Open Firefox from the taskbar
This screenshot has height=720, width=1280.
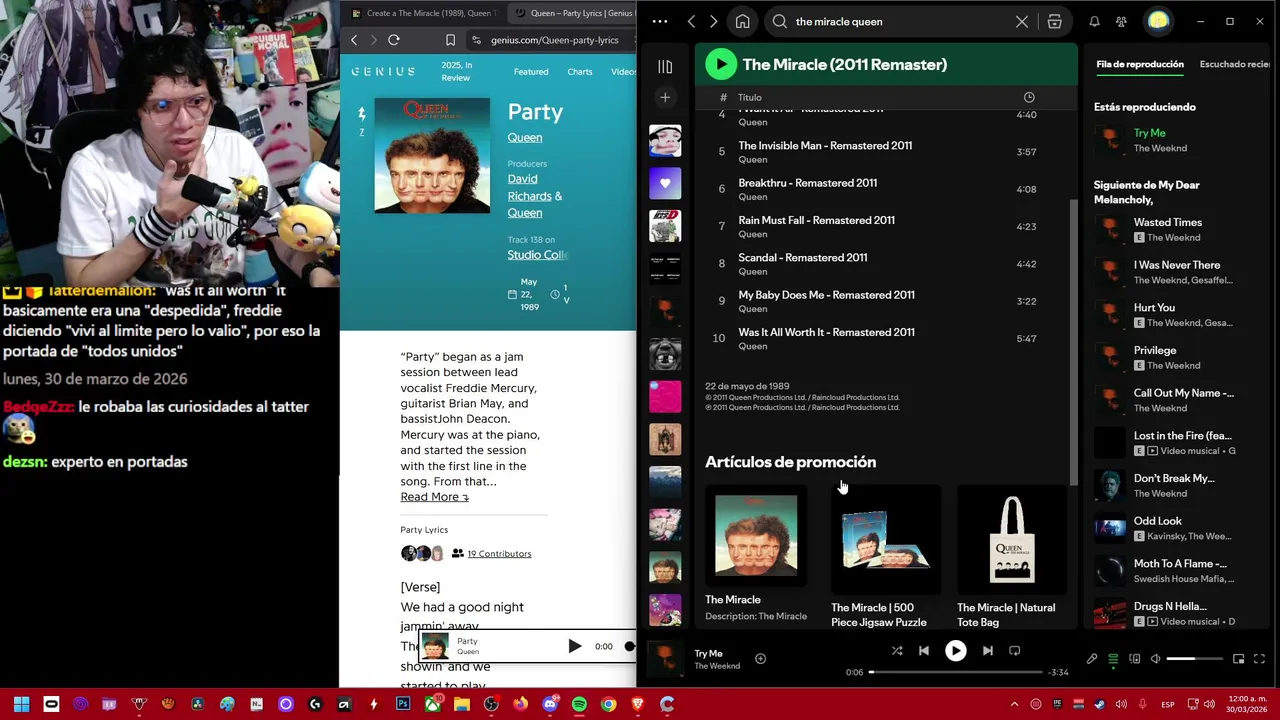point(520,704)
